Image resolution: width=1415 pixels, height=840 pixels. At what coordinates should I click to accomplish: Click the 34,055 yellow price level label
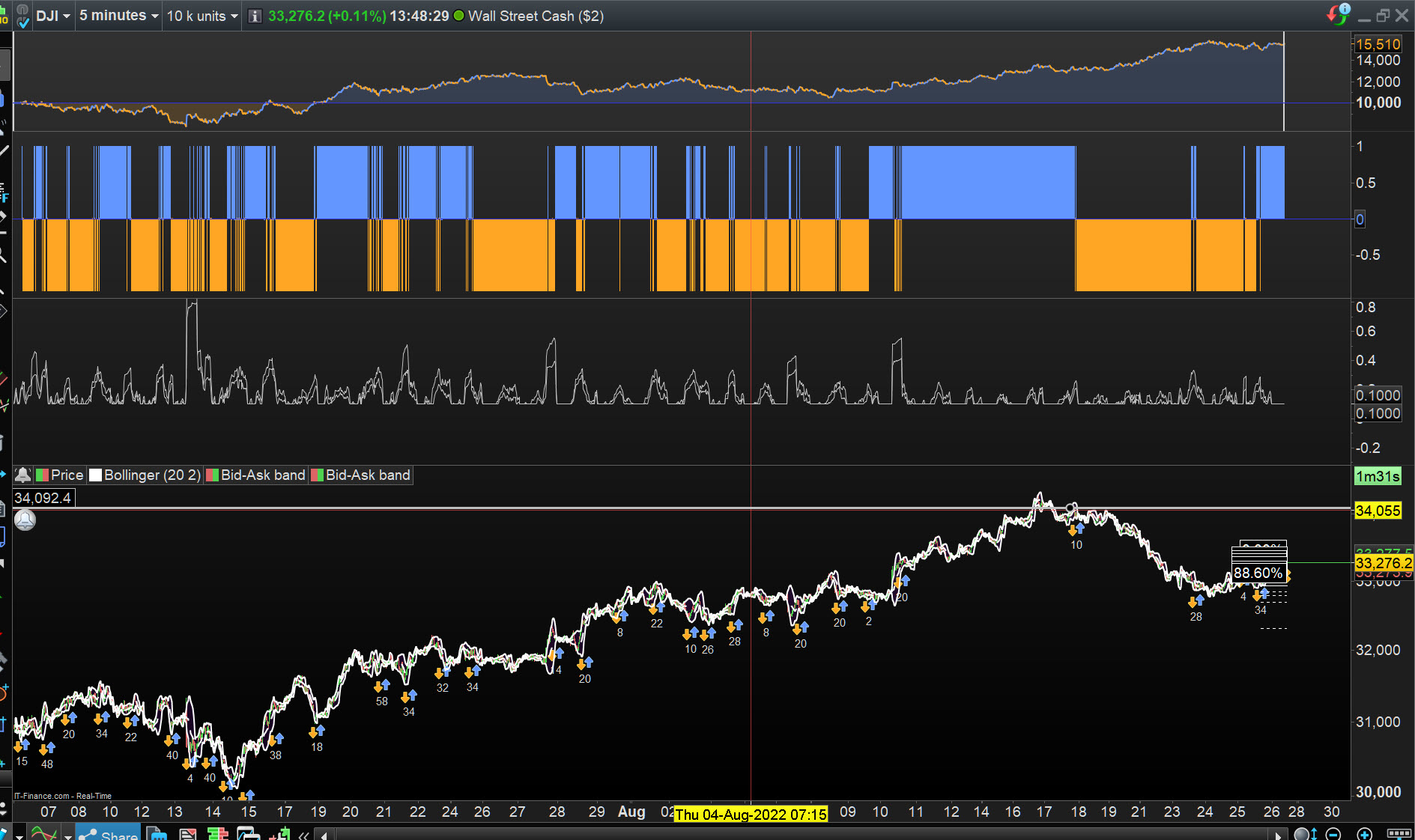click(x=1378, y=511)
